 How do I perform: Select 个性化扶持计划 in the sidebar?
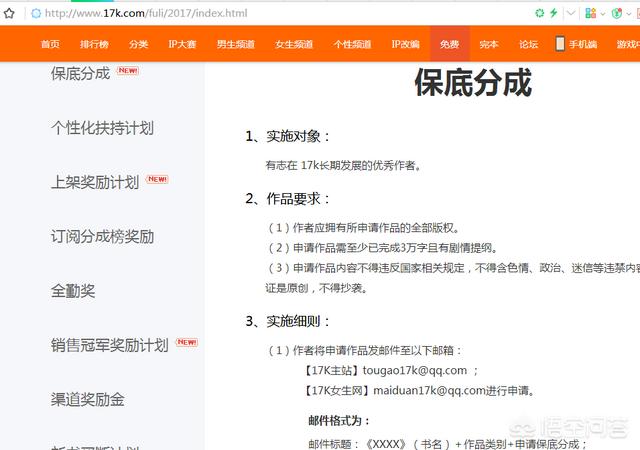click(102, 128)
